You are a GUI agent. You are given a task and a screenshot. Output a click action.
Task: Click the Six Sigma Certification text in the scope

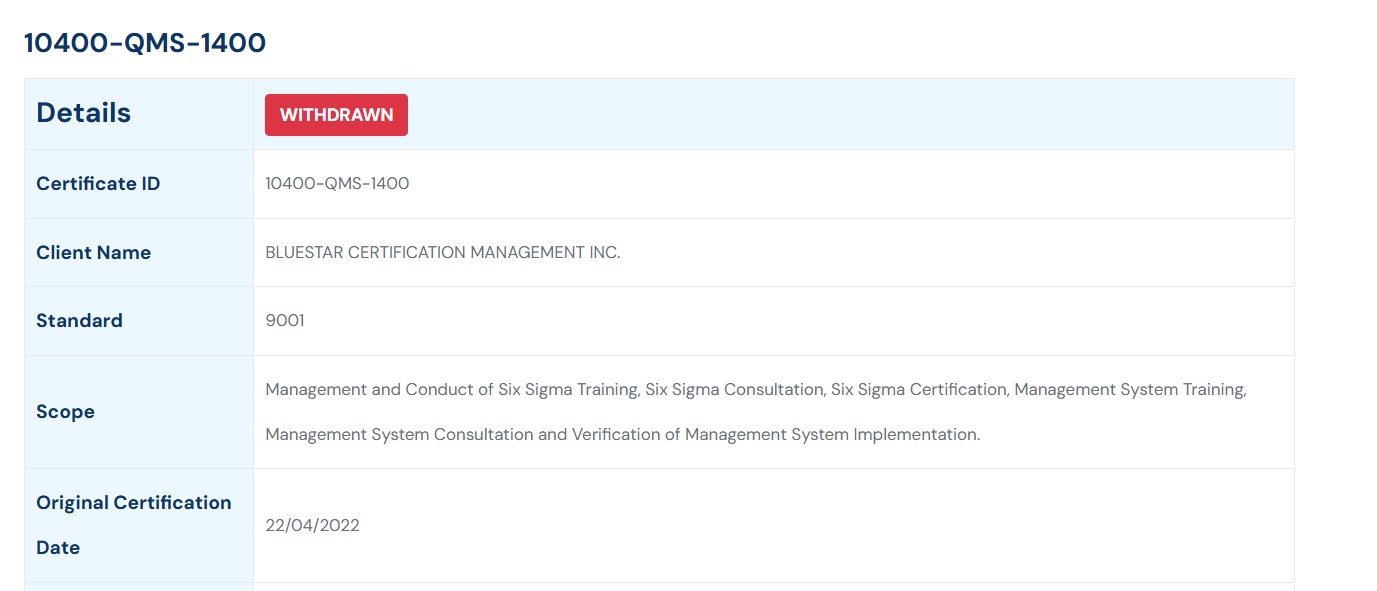(918, 390)
